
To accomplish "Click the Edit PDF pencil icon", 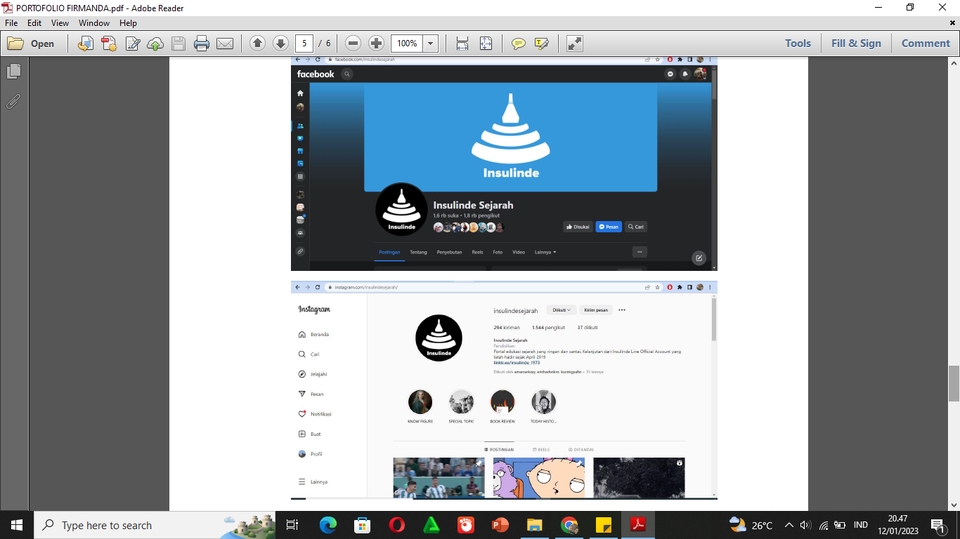I will 132,43.
